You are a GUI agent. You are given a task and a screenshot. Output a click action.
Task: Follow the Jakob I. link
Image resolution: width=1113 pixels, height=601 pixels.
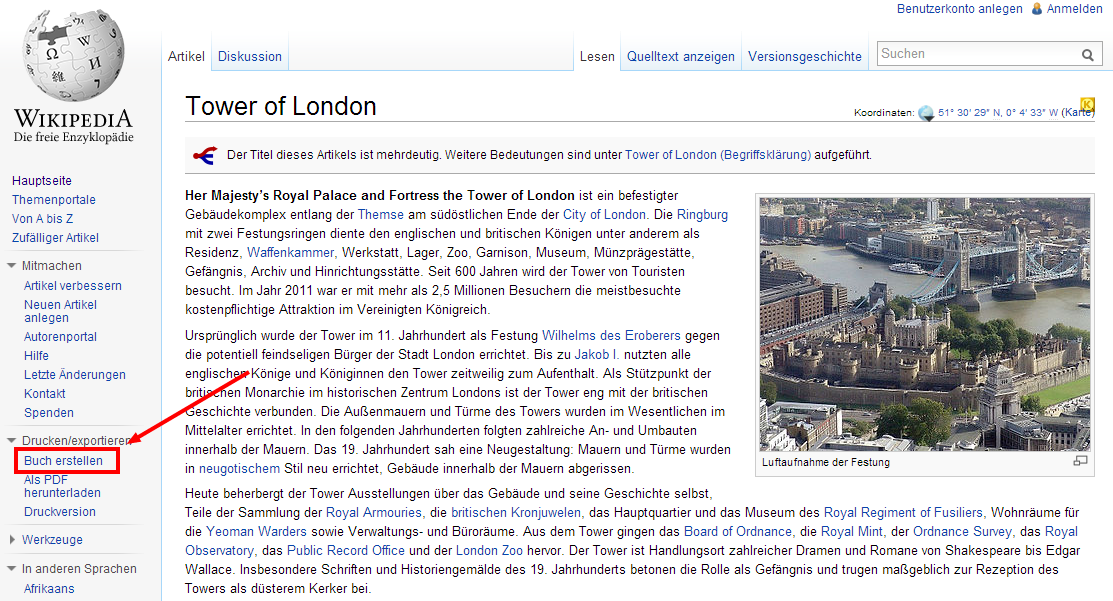597,355
